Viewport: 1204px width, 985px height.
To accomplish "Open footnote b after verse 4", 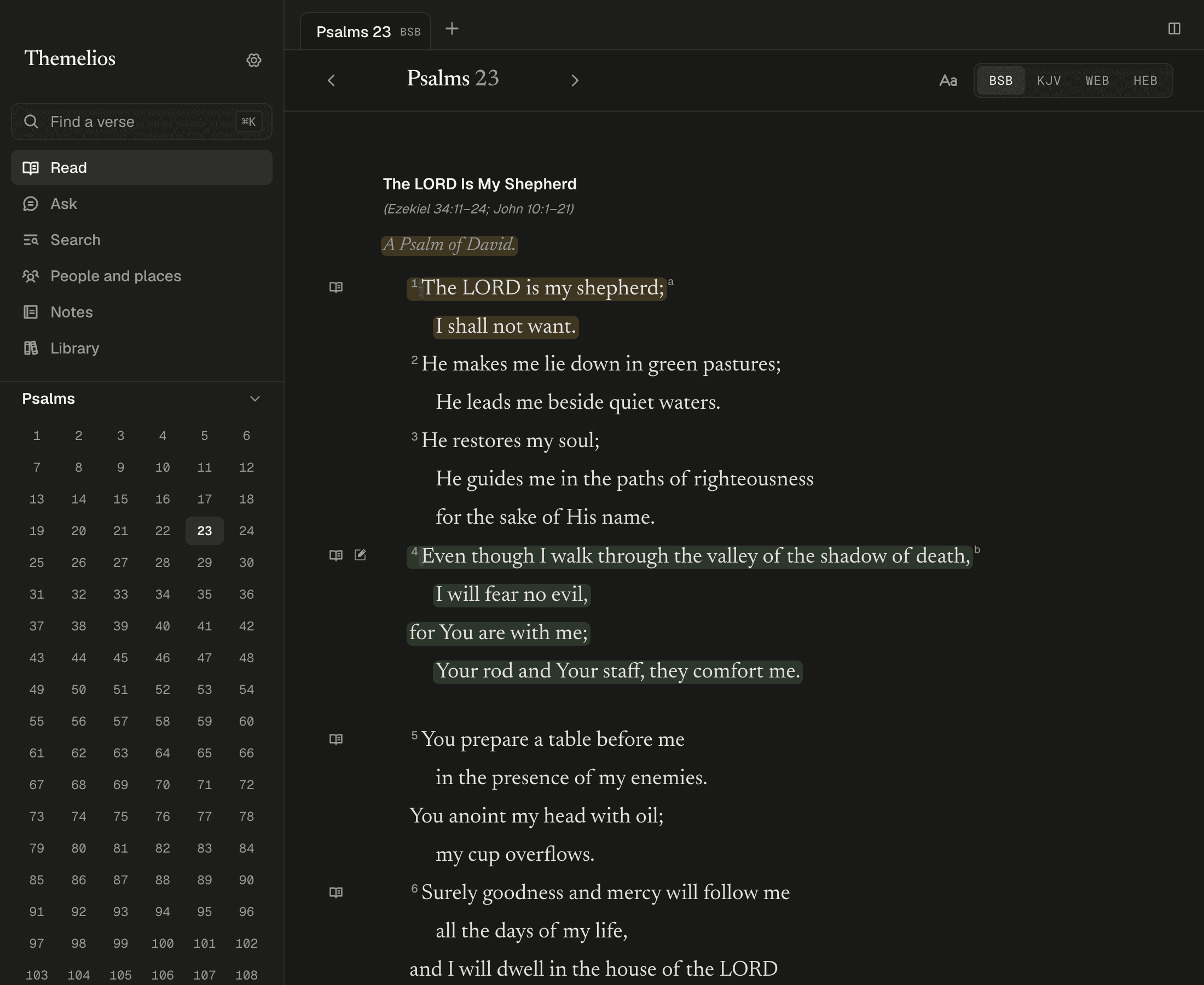I will (x=977, y=549).
